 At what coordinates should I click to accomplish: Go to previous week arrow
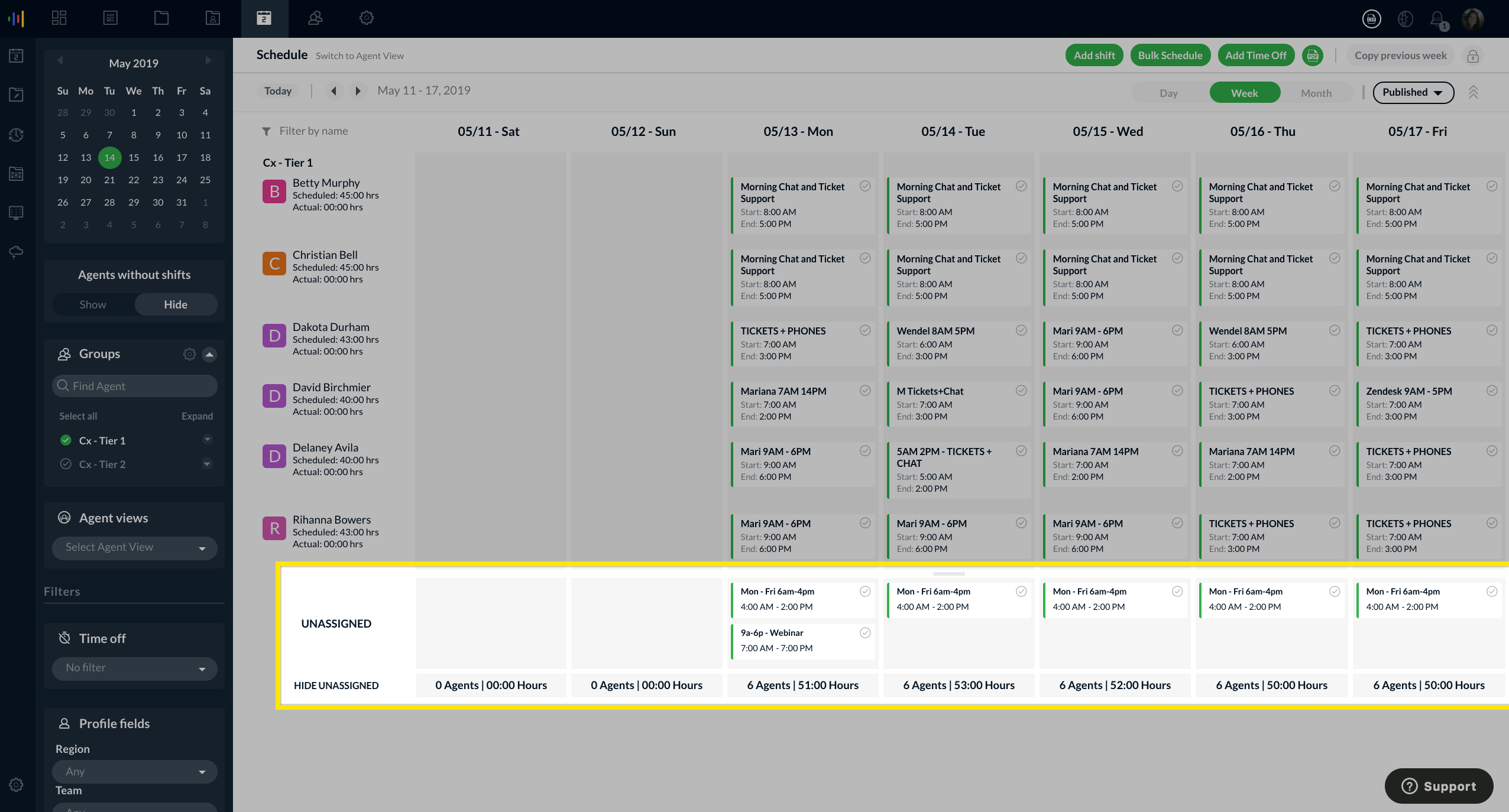(x=334, y=91)
